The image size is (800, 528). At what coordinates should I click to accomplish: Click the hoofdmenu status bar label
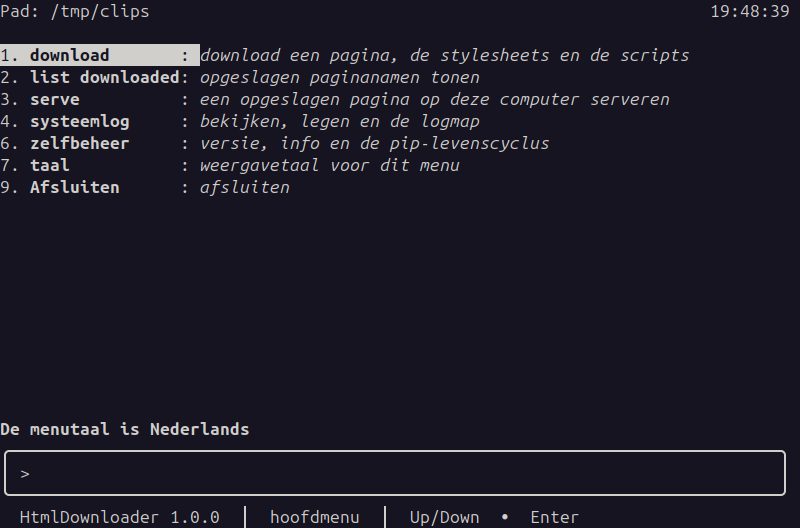click(314, 517)
